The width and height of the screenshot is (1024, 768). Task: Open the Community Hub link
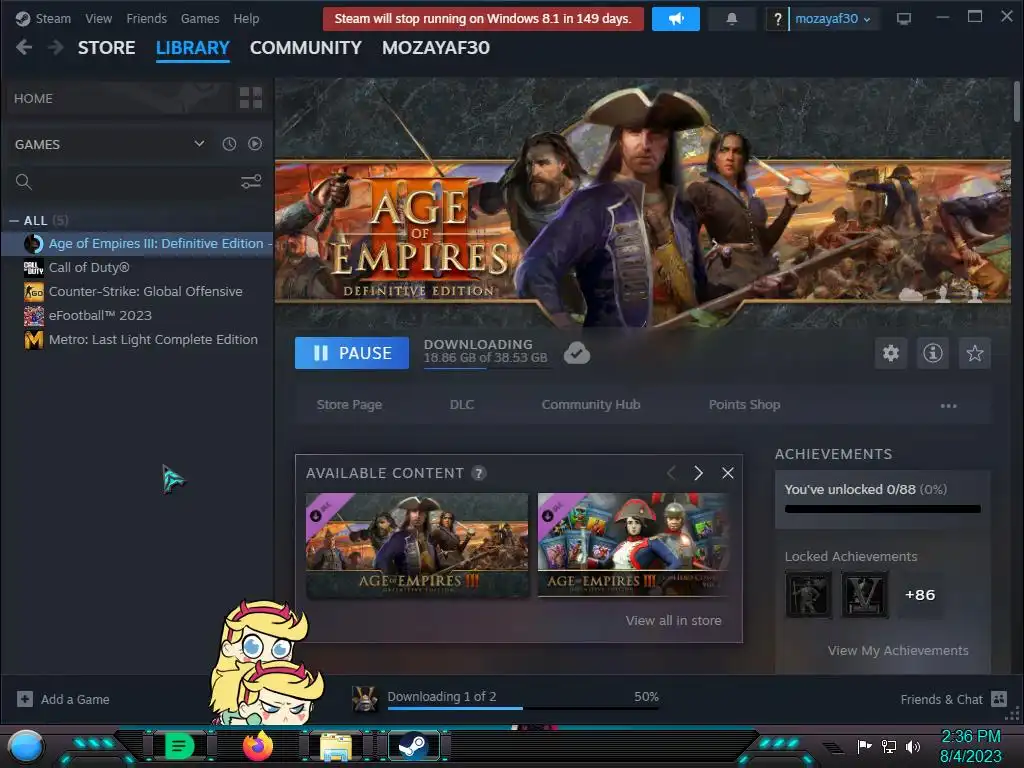coord(591,405)
